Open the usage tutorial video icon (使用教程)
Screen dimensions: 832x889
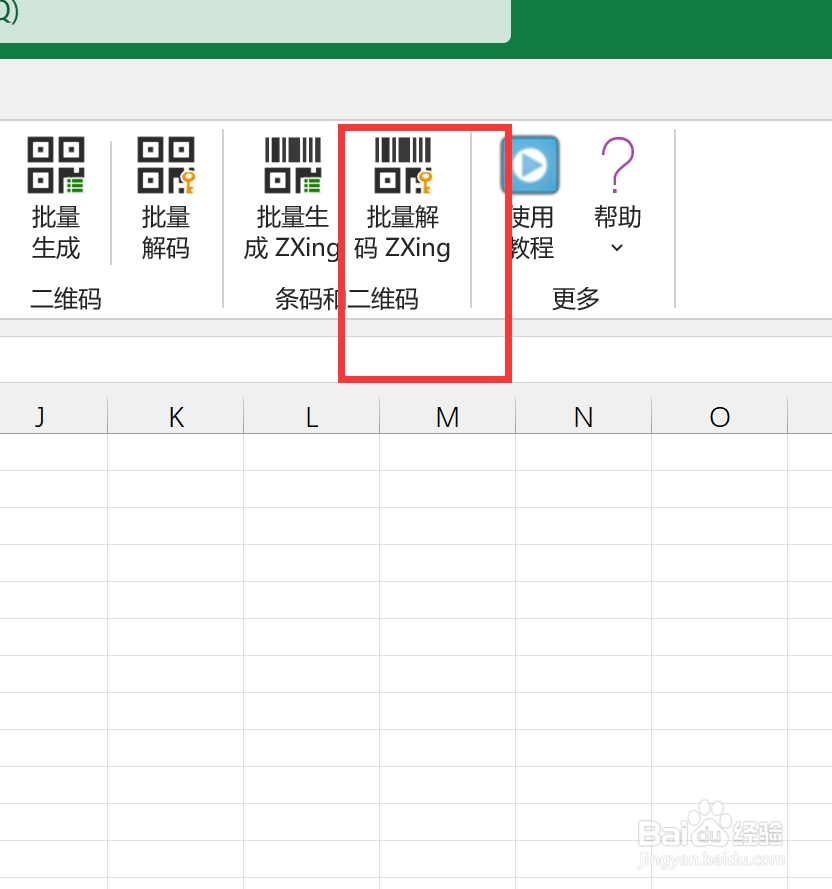point(530,165)
